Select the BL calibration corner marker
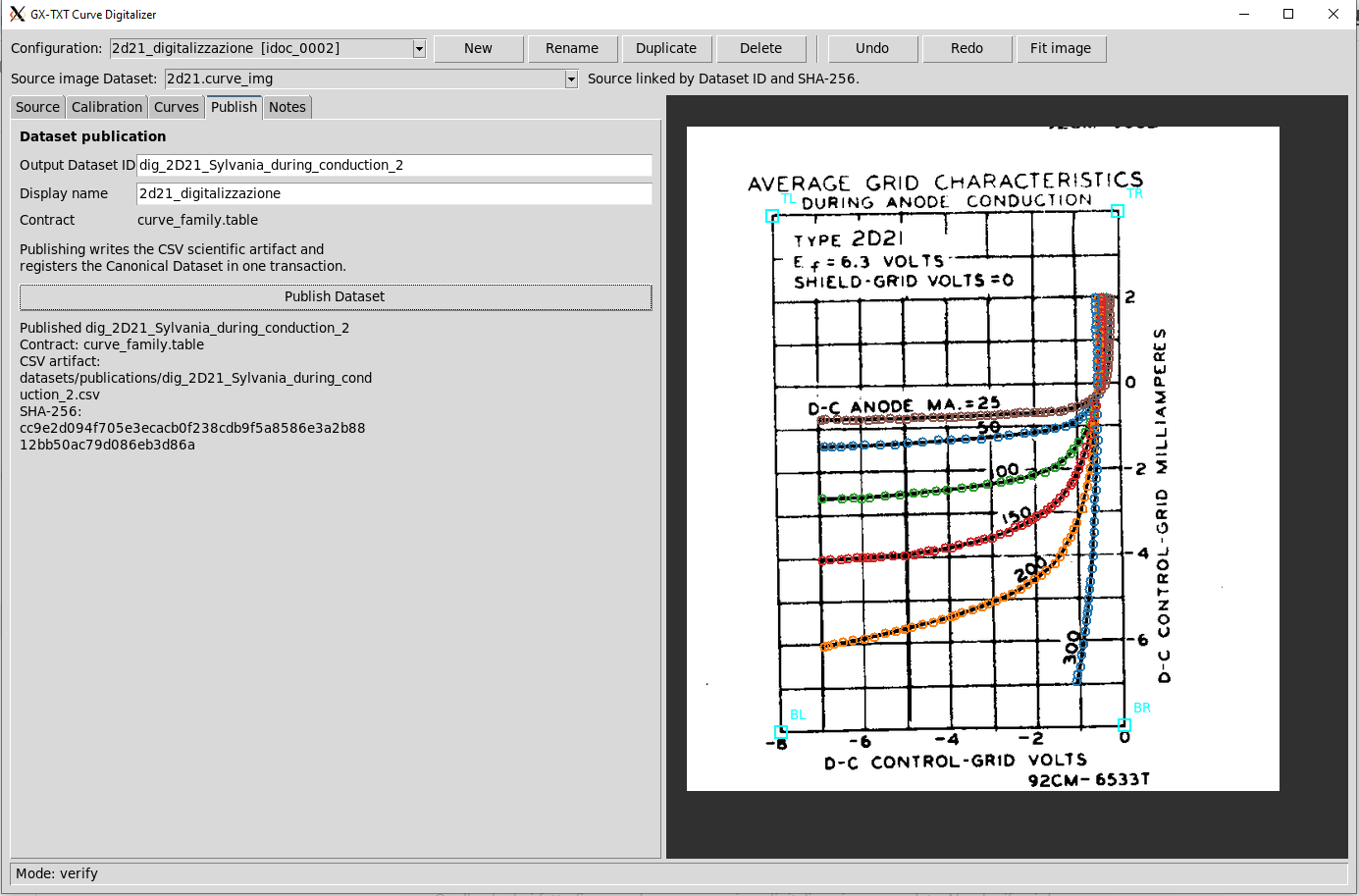1359x896 pixels. 781,732
